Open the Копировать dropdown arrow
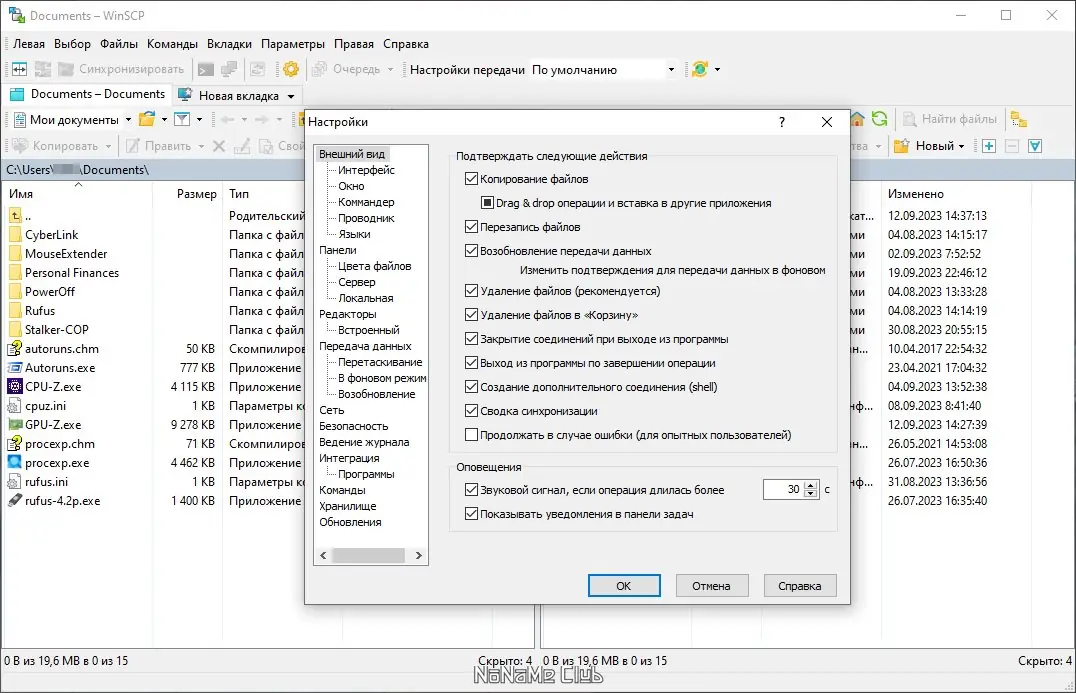Screen dimensions: 1076x693 (108, 146)
